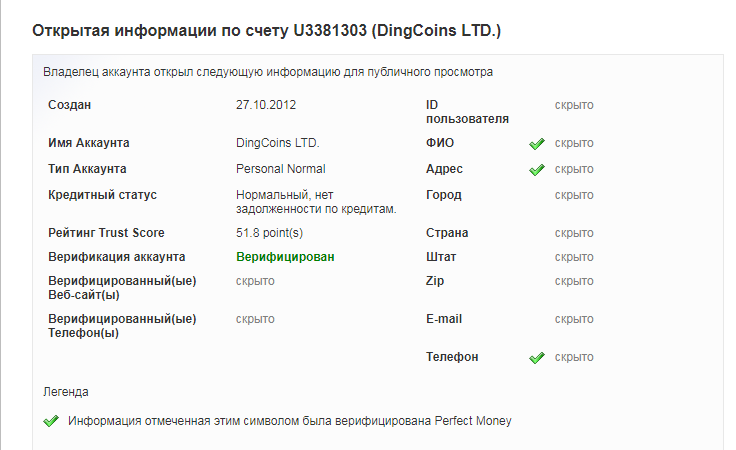This screenshot has width=736, height=450.
Task: Click the "Personal Normal" account type value
Action: point(280,169)
